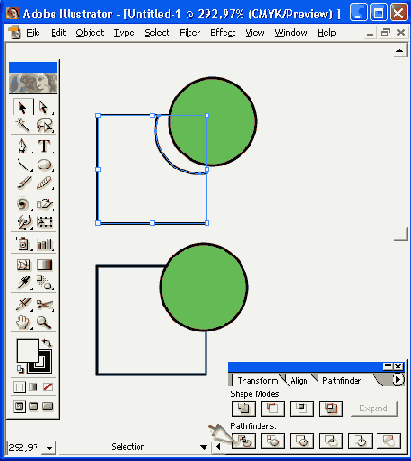Swap fill and stroke colors
Image resolution: width=411 pixels, height=461 pixels.
tap(47, 342)
